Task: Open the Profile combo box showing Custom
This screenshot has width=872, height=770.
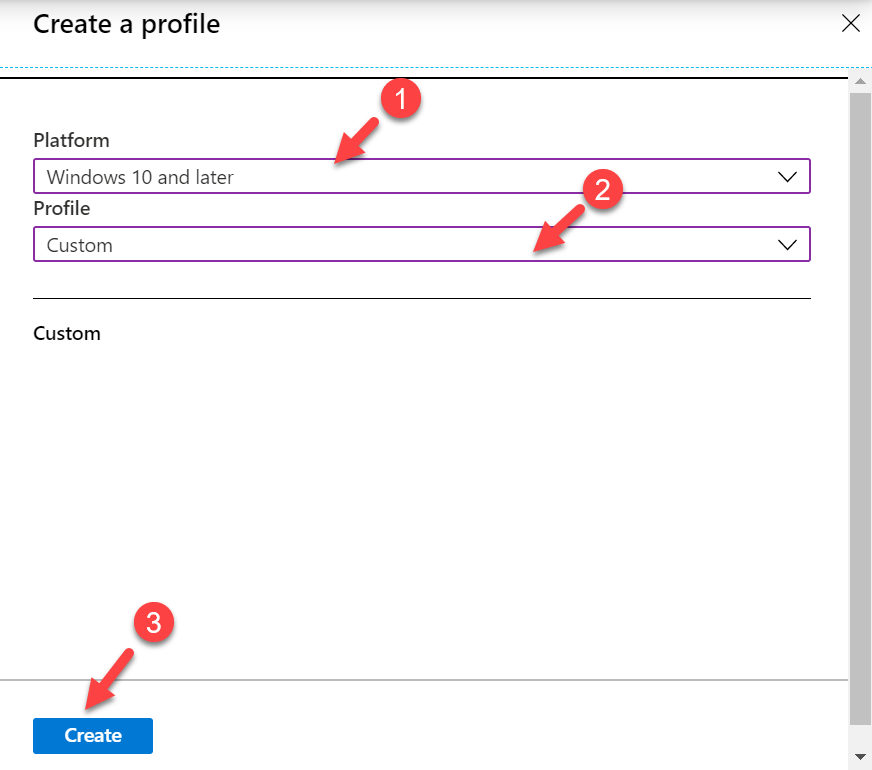Action: tap(422, 244)
